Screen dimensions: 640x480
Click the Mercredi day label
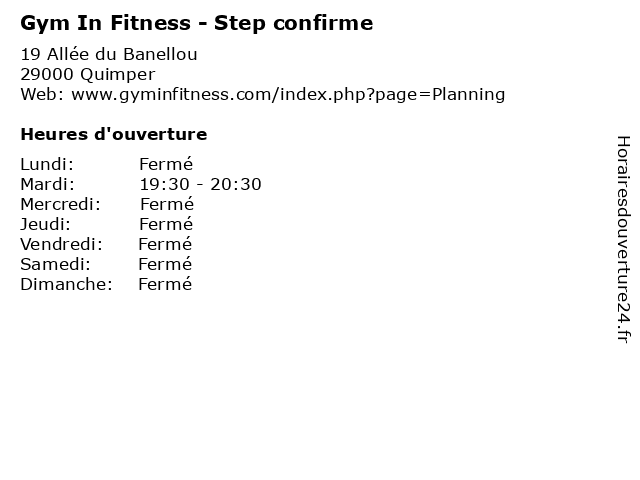[60, 204]
